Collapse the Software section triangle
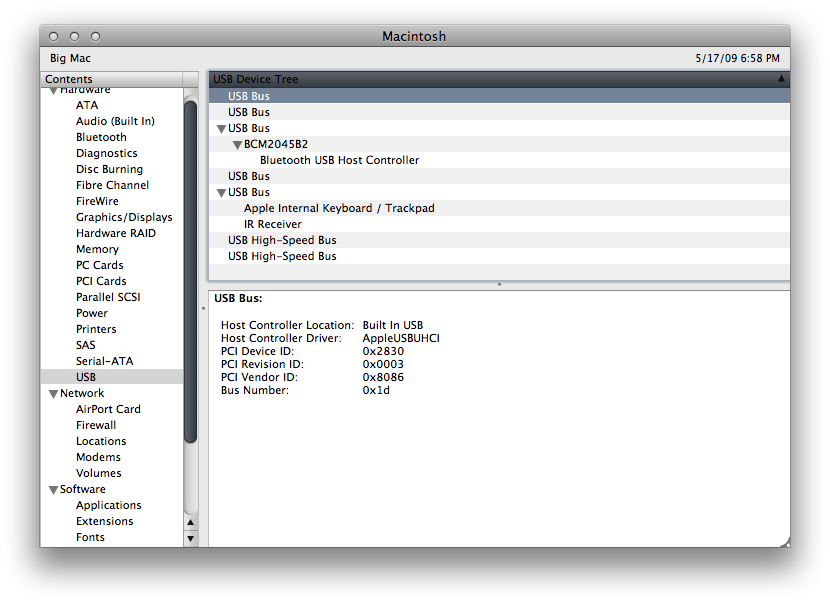The width and height of the screenshot is (830, 602). [x=53, y=490]
